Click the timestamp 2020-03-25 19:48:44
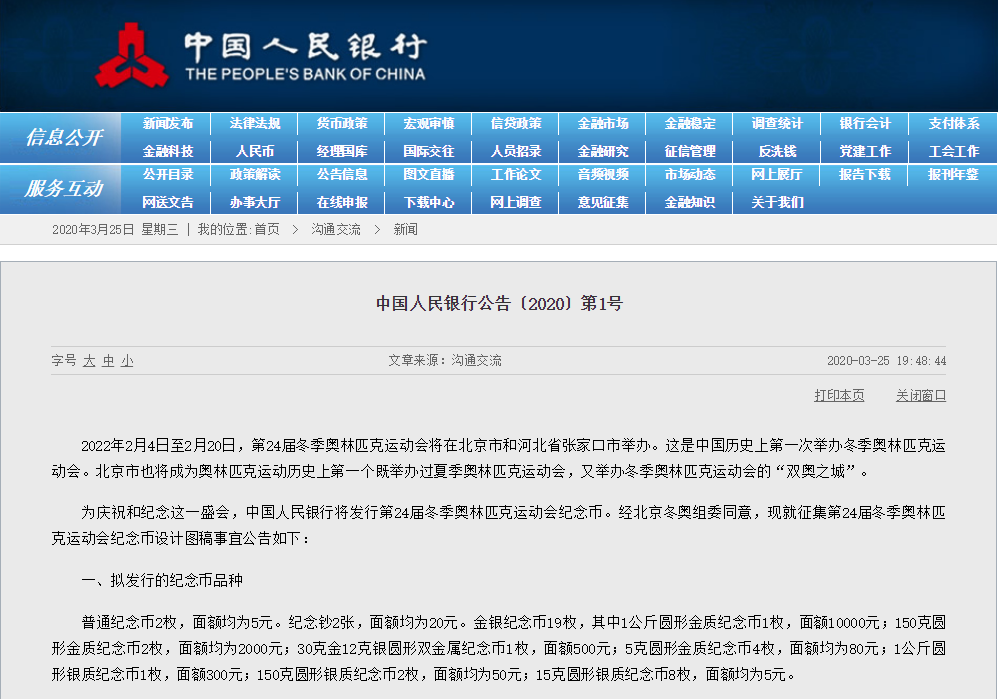The height and width of the screenshot is (699, 998). point(887,361)
